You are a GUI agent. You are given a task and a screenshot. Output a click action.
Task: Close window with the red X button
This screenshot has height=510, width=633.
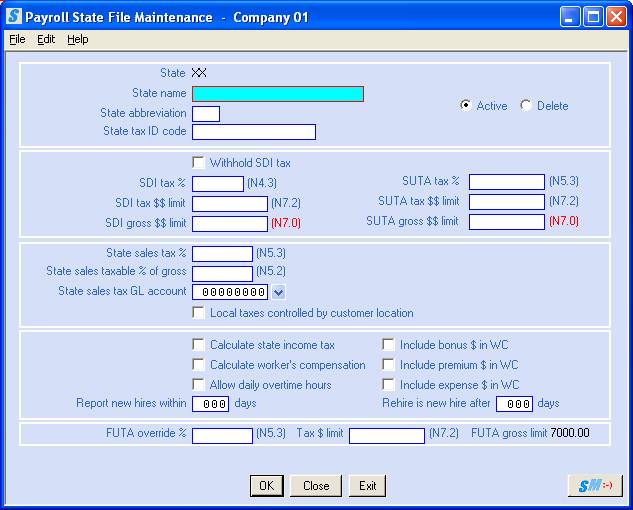pyautogui.click(x=616, y=17)
